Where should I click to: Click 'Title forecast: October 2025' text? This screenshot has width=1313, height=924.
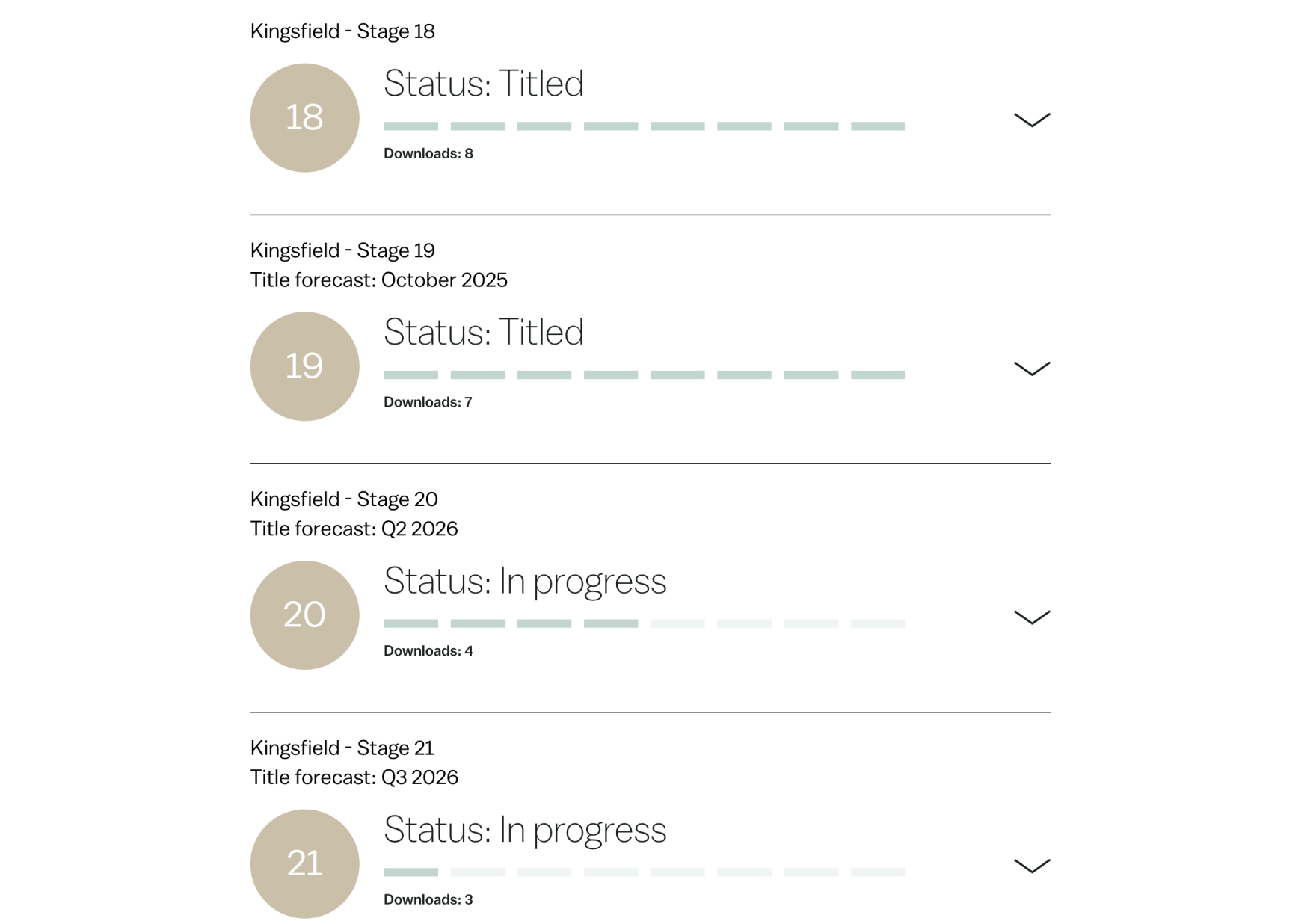point(378,280)
